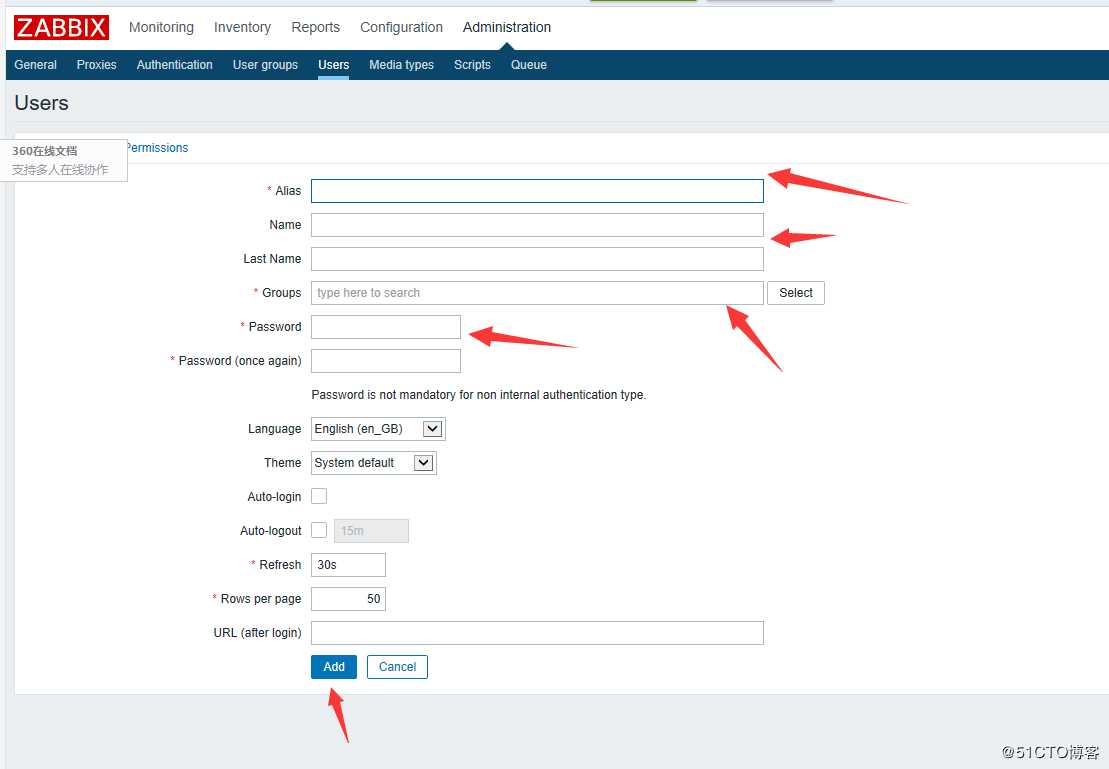Click the Cancel button
1109x769 pixels.
(x=397, y=666)
